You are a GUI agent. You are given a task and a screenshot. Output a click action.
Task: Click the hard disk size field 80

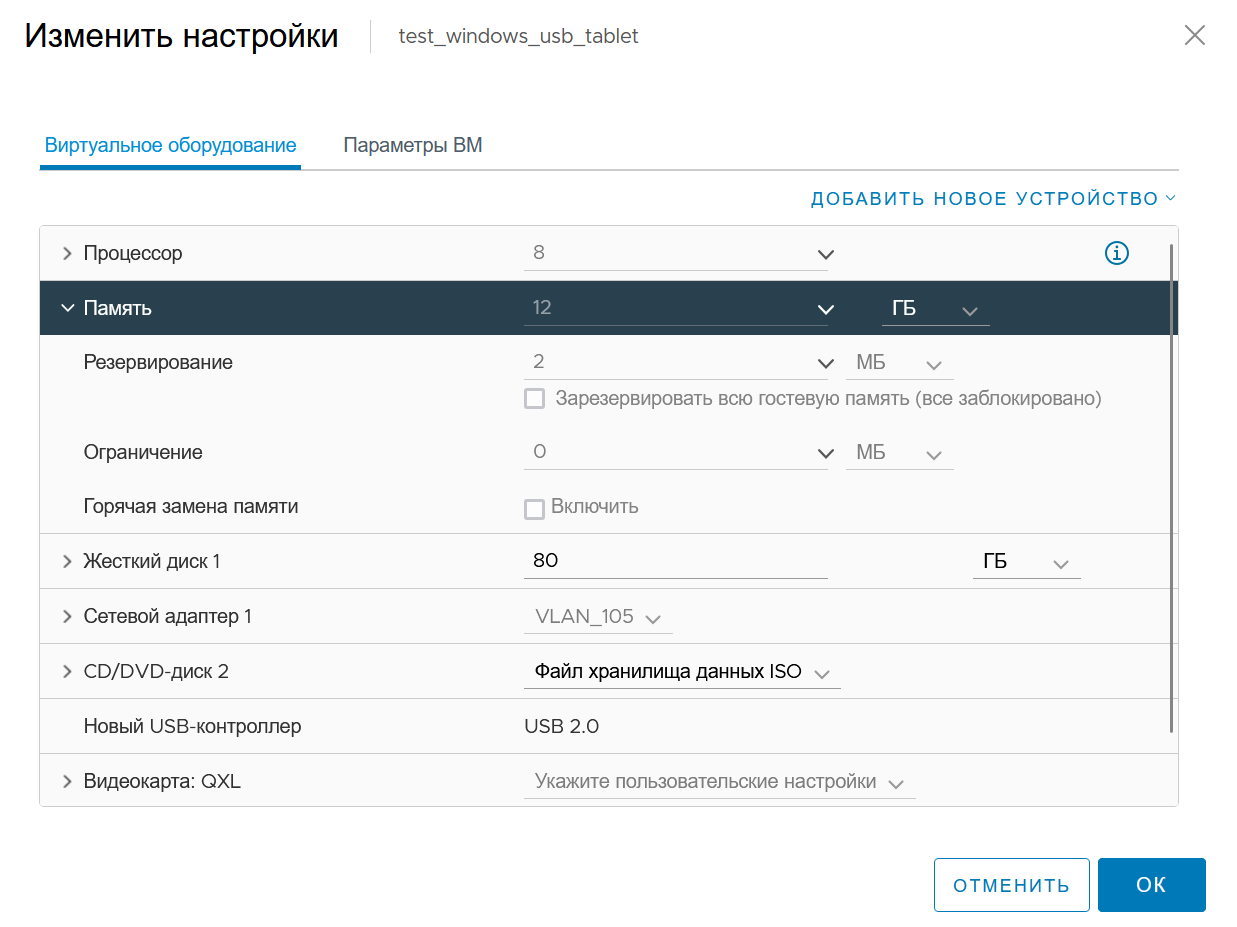[x=676, y=562]
